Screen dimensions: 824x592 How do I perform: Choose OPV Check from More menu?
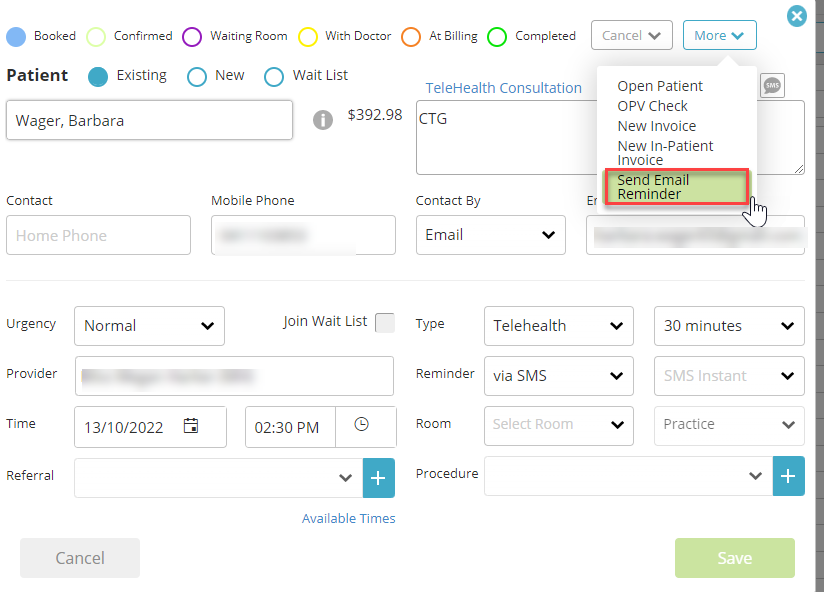[x=652, y=106]
